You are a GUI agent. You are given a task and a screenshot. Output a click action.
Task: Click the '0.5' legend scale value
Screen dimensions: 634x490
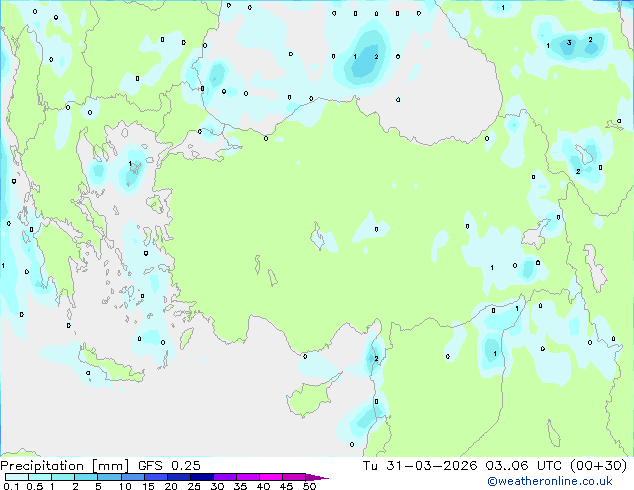click(34, 486)
